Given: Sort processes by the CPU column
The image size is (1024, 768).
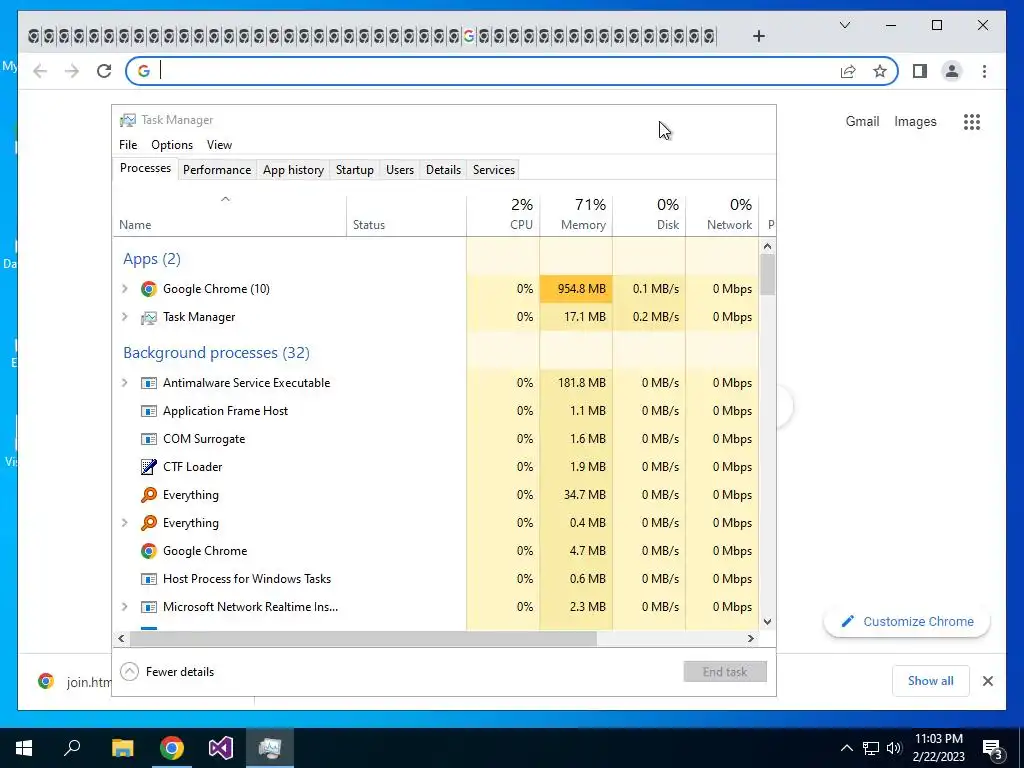Looking at the screenshot, I should tap(504, 215).
